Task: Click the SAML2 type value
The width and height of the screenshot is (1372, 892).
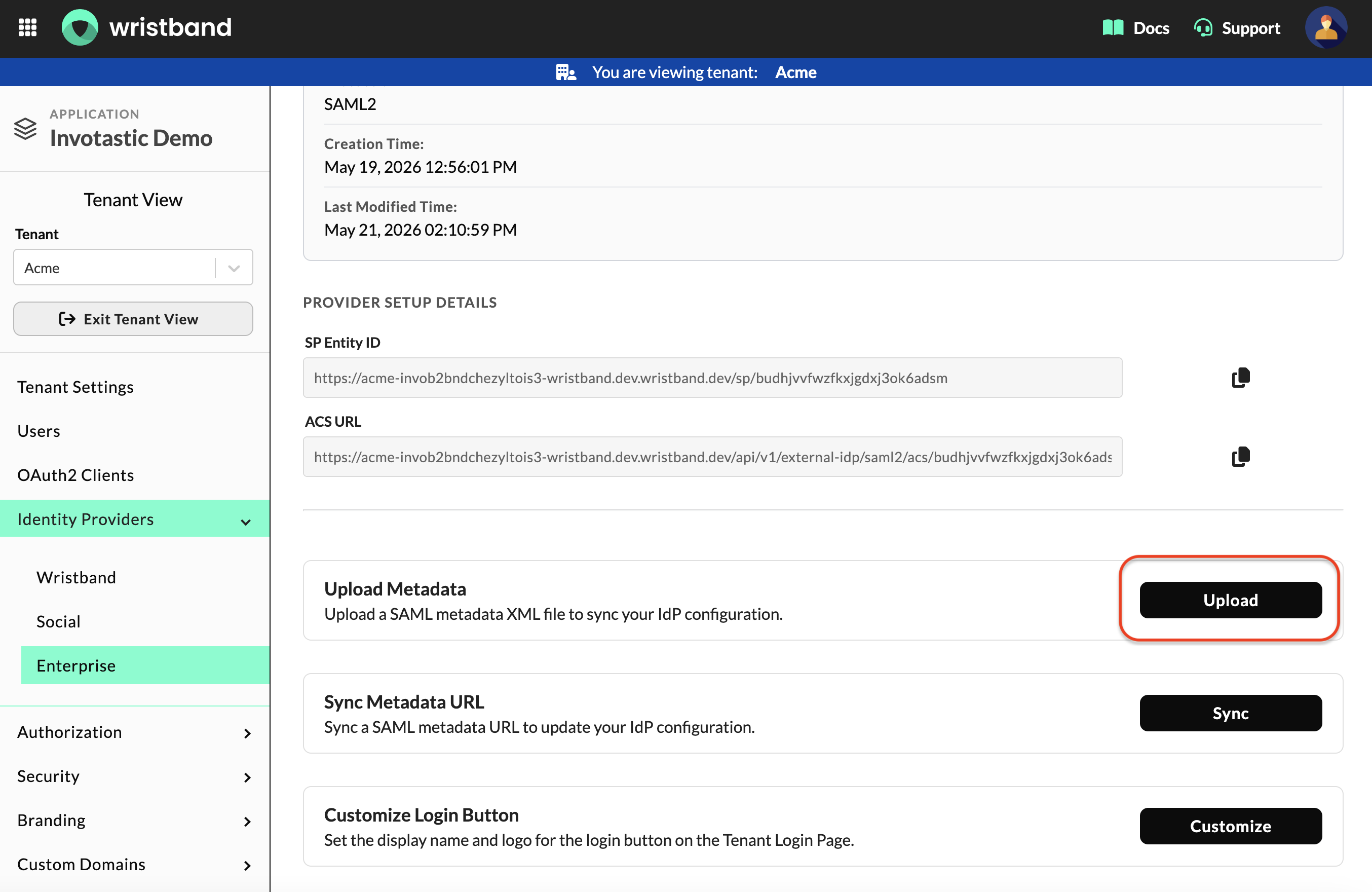Action: click(350, 104)
